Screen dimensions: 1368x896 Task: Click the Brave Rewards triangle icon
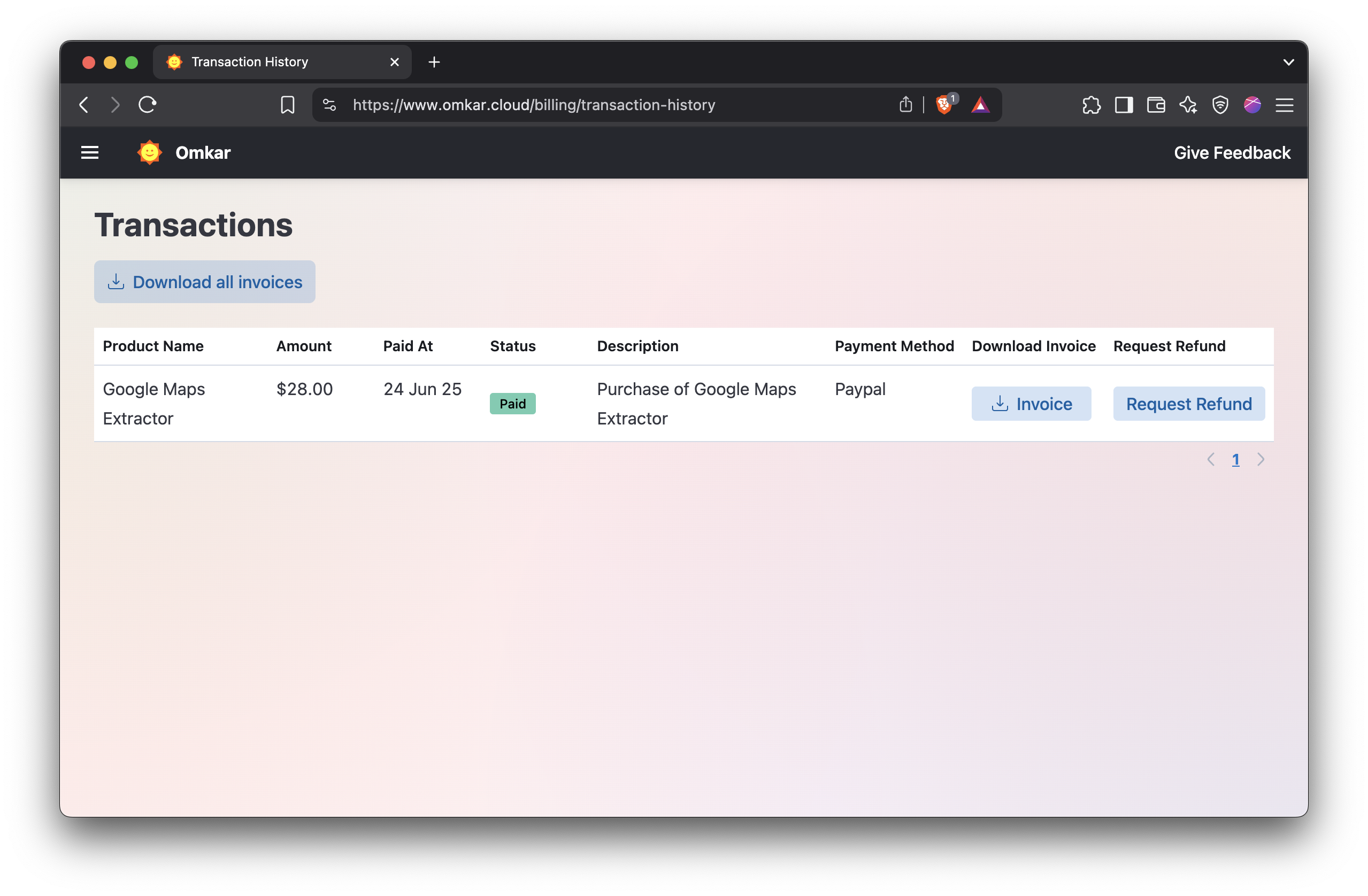[980, 105]
